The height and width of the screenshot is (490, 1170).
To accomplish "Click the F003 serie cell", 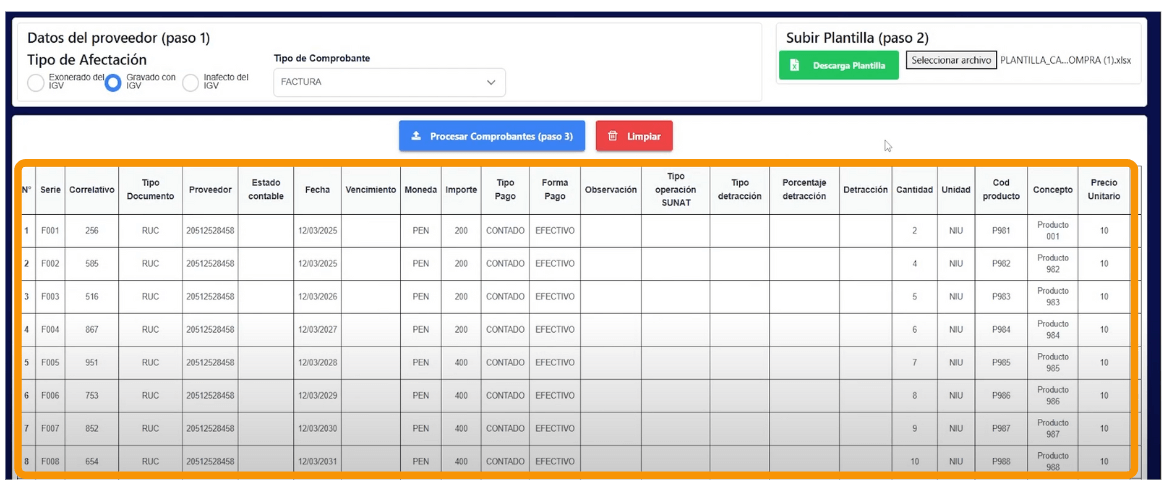I will pyautogui.click(x=50, y=297).
